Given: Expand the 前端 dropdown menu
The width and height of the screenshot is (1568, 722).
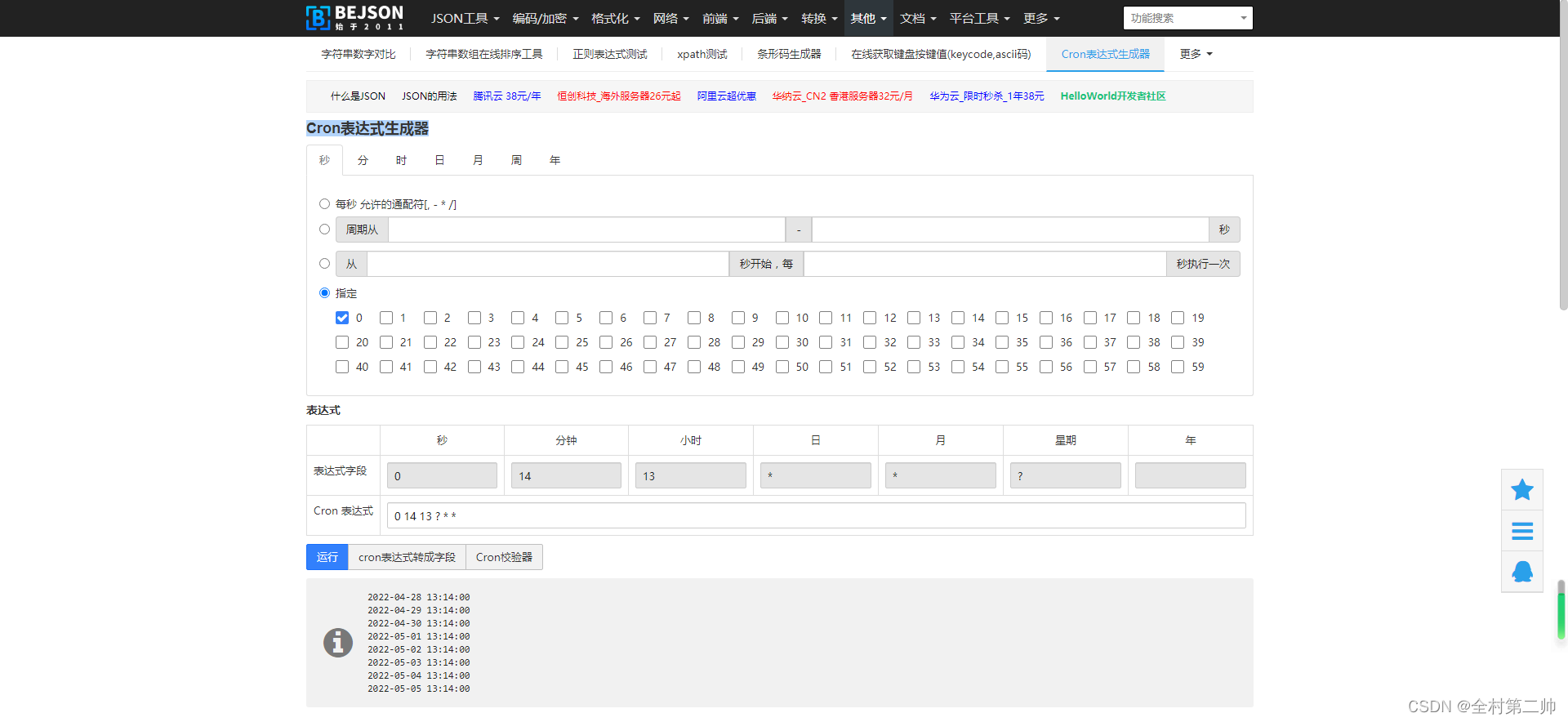Looking at the screenshot, I should coord(720,18).
